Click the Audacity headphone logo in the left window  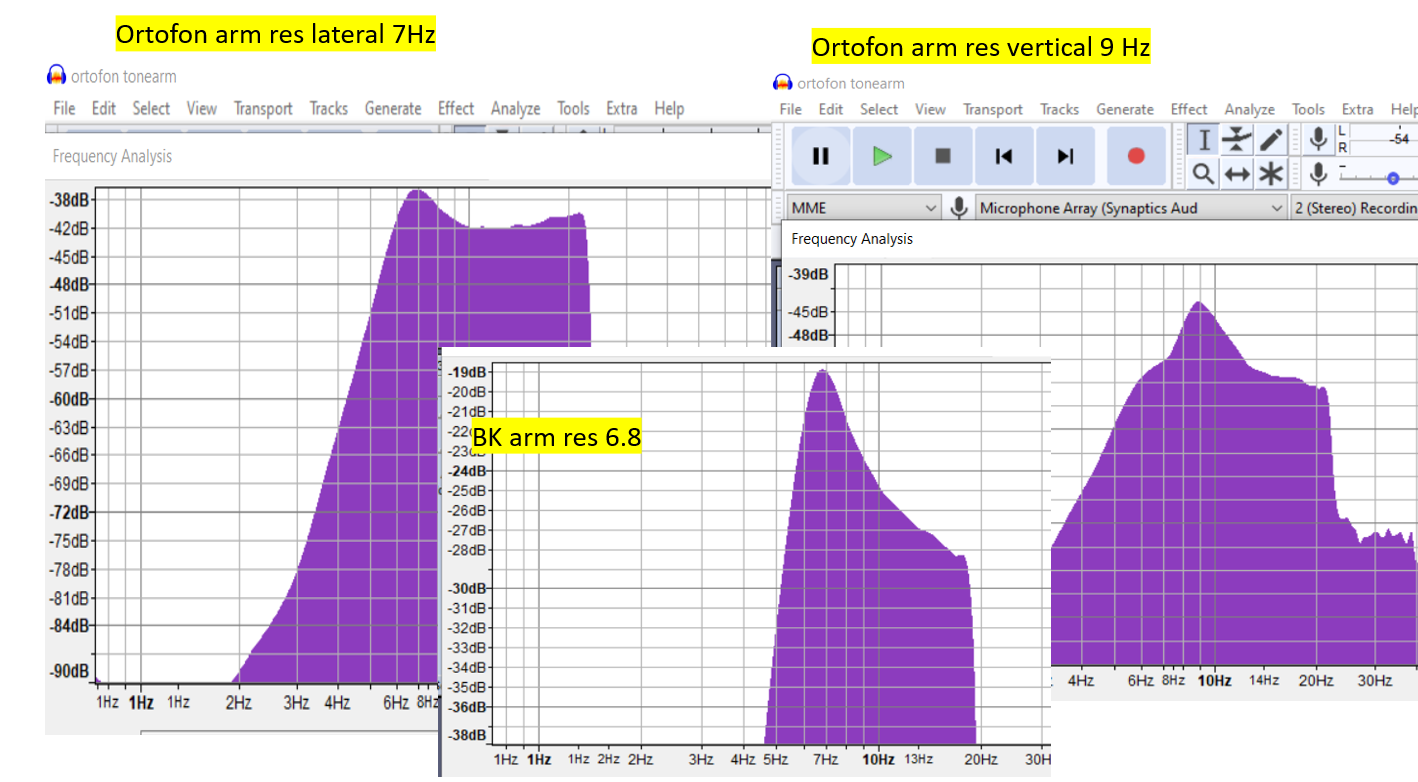tap(56, 76)
